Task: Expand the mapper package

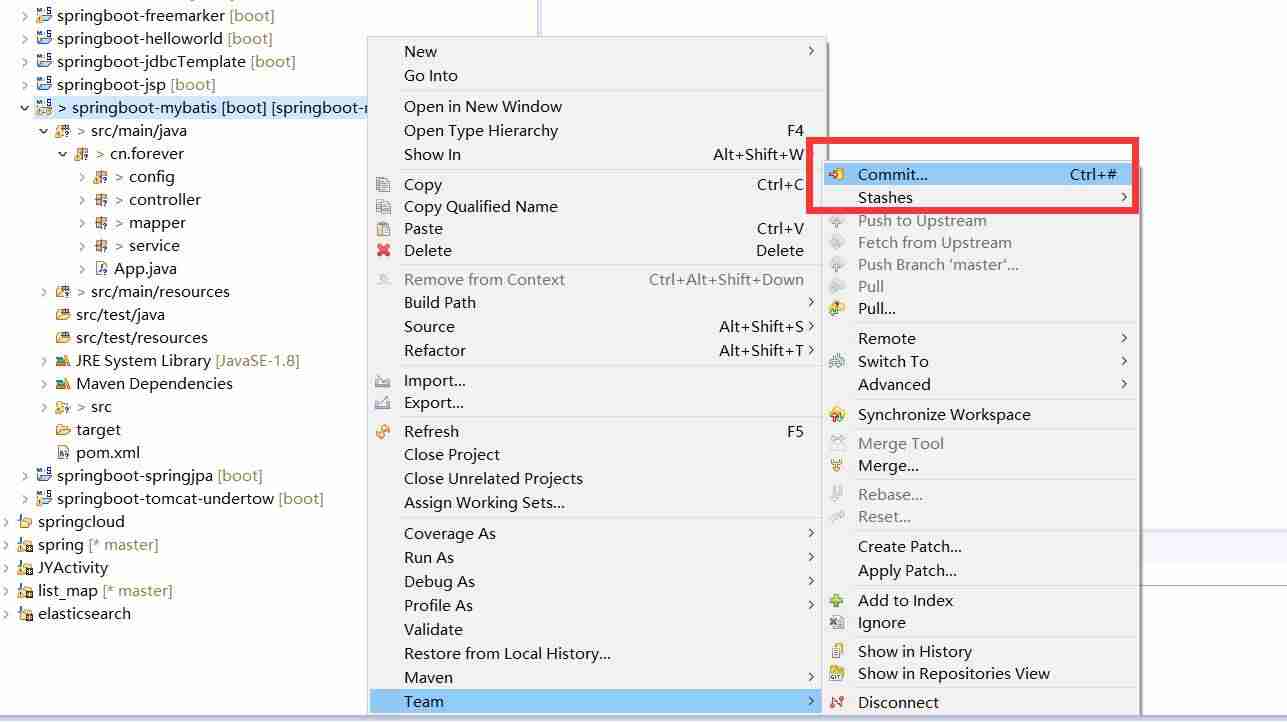Action: point(82,223)
